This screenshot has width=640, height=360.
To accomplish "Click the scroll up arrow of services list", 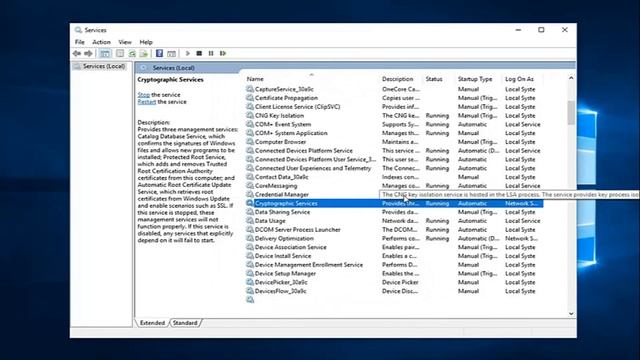I will pyautogui.click(x=571, y=78).
